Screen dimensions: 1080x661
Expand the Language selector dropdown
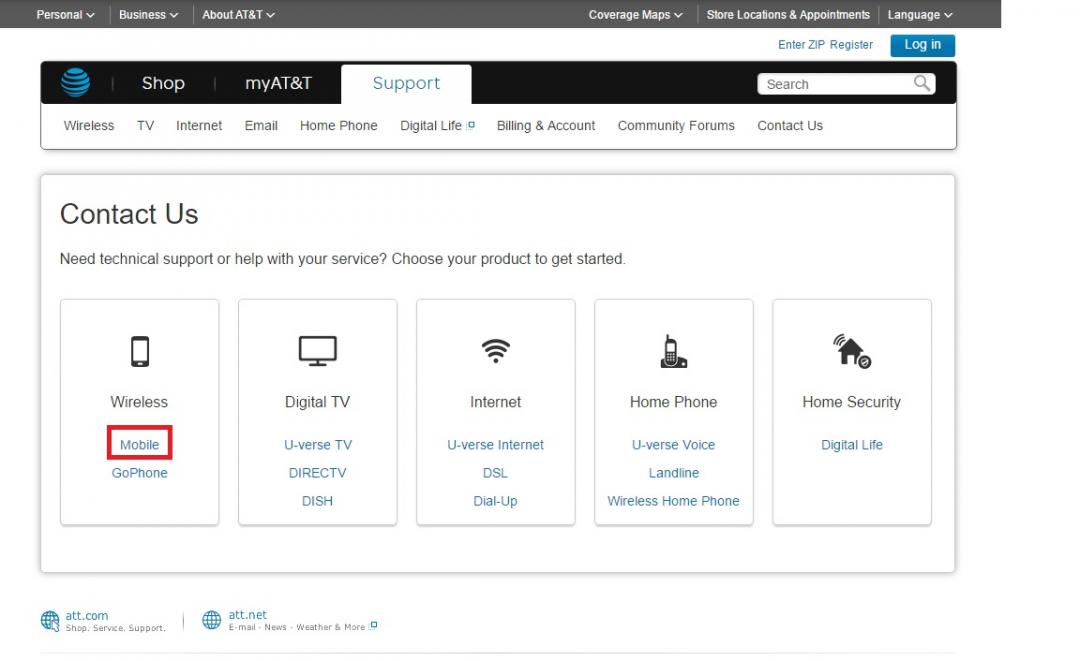[x=919, y=15]
